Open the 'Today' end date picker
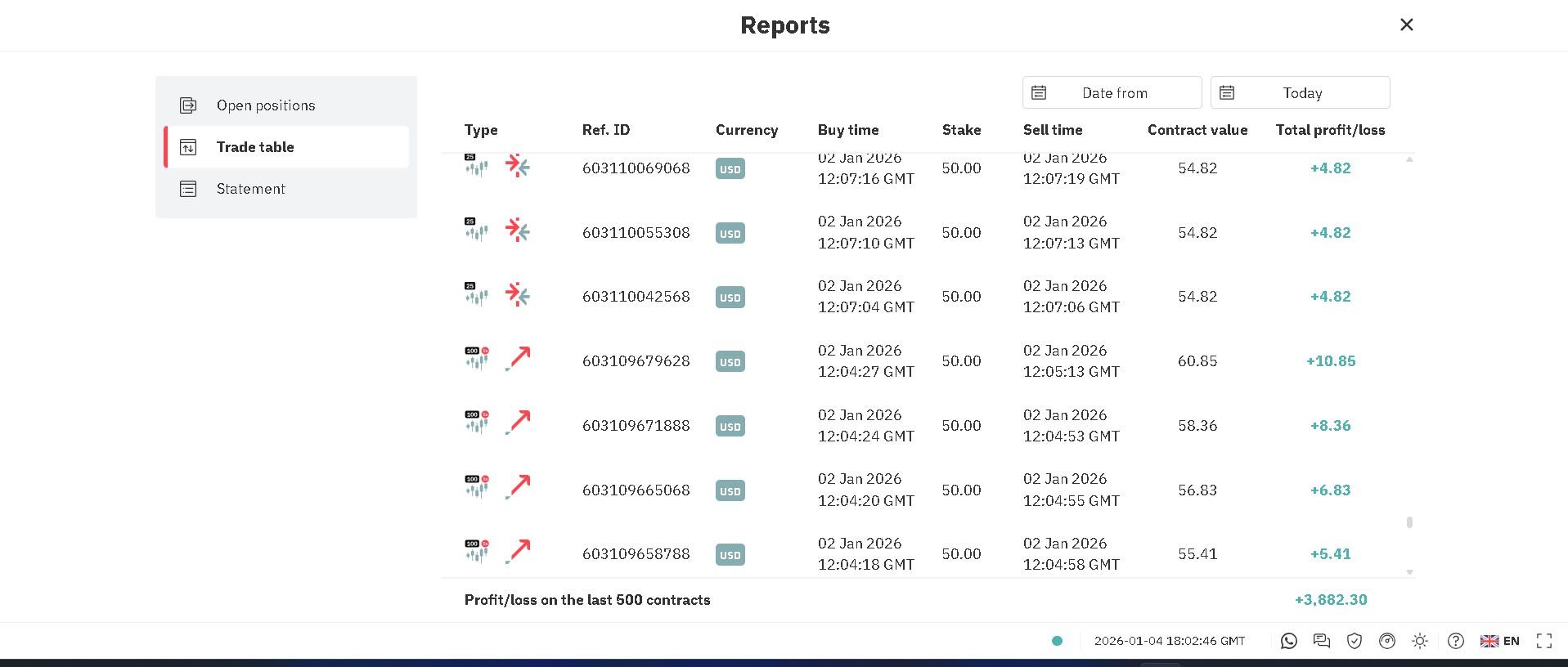This screenshot has height=667, width=1568. coord(1300,93)
